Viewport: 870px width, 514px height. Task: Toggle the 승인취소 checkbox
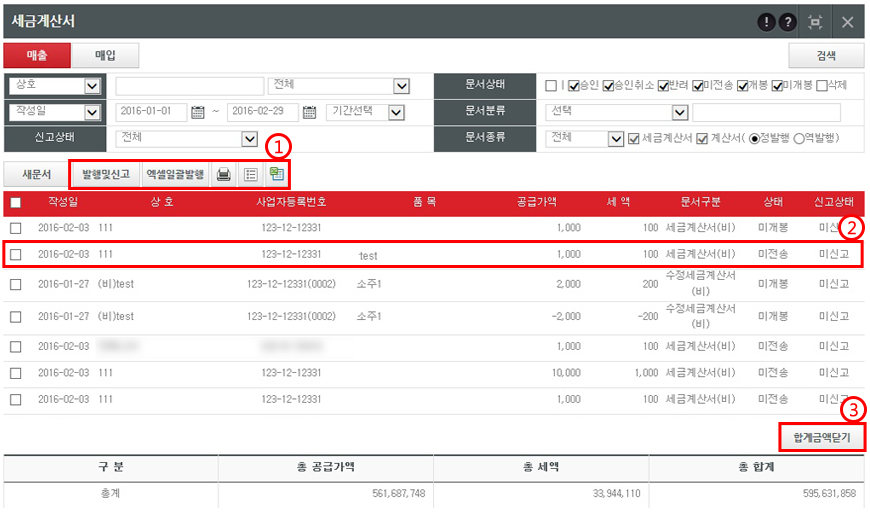tap(608, 85)
